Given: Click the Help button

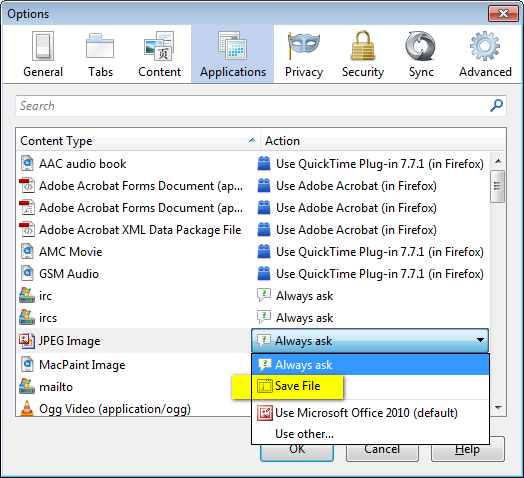Looking at the screenshot, I should coord(468,449).
